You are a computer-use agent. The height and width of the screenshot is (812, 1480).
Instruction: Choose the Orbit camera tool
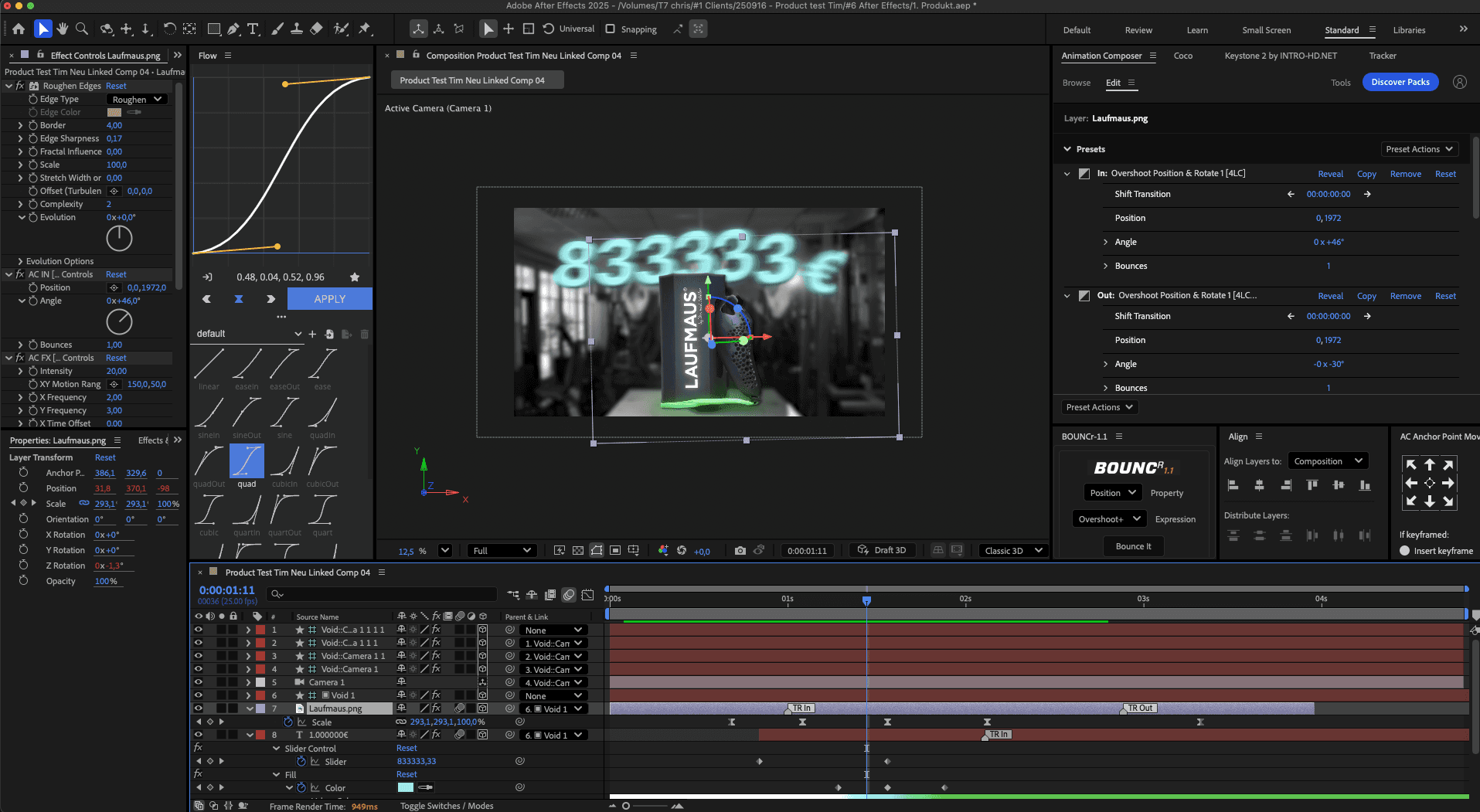tap(107, 29)
